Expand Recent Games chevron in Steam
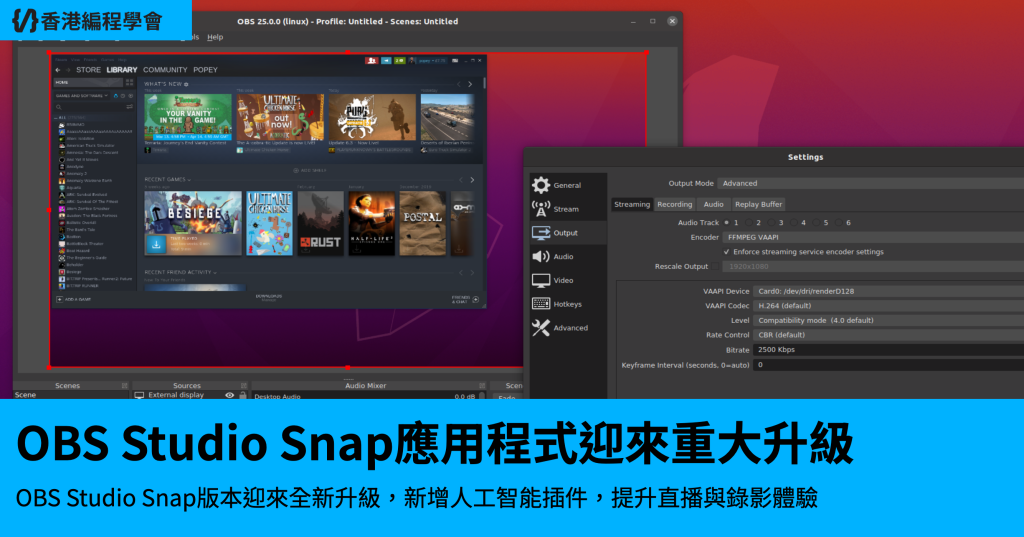Viewport: 1024px width, 537px height. pos(189,180)
